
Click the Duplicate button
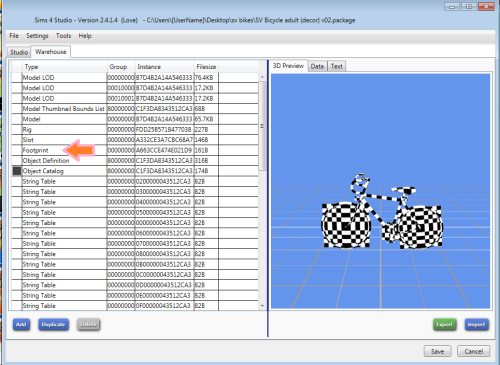pyautogui.click(x=53, y=324)
